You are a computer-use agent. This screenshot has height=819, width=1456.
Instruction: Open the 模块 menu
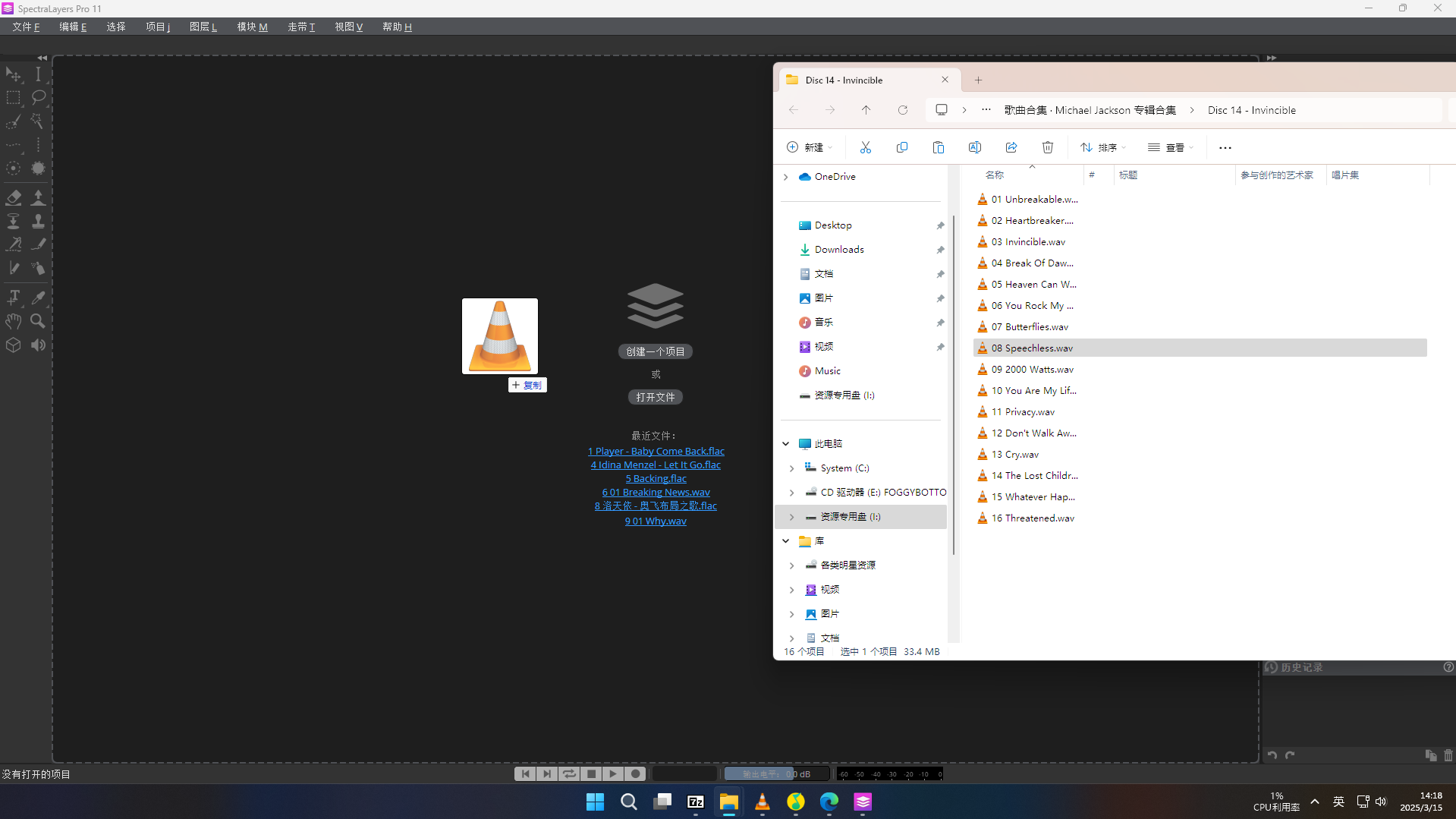tap(252, 27)
